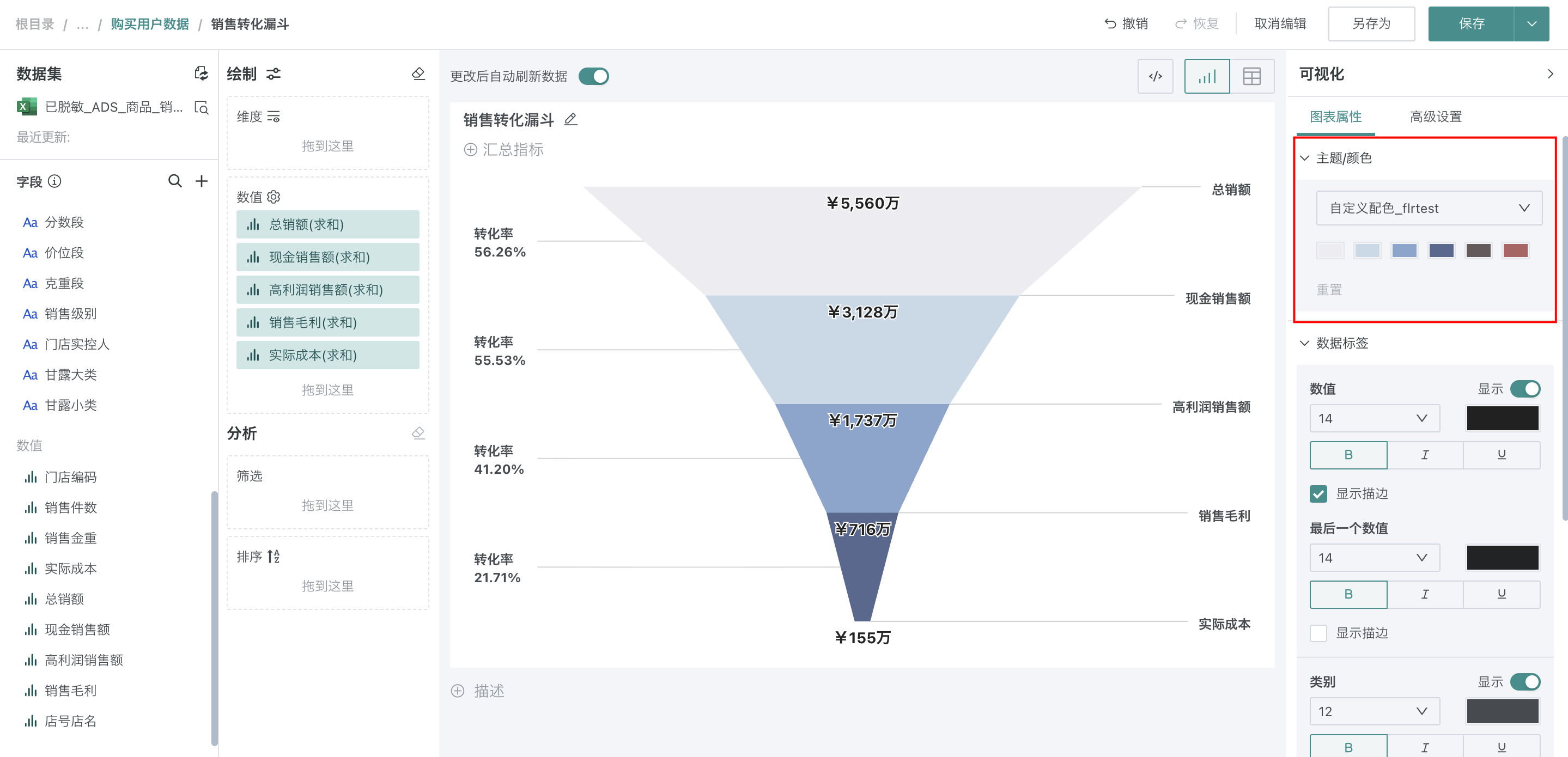Open the 数值 settings gear icon
The width and height of the screenshot is (1568, 757).
coord(274,197)
